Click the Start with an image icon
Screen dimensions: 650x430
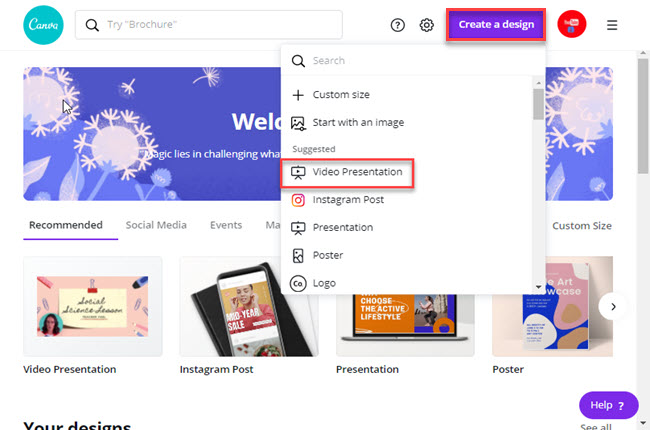click(298, 123)
